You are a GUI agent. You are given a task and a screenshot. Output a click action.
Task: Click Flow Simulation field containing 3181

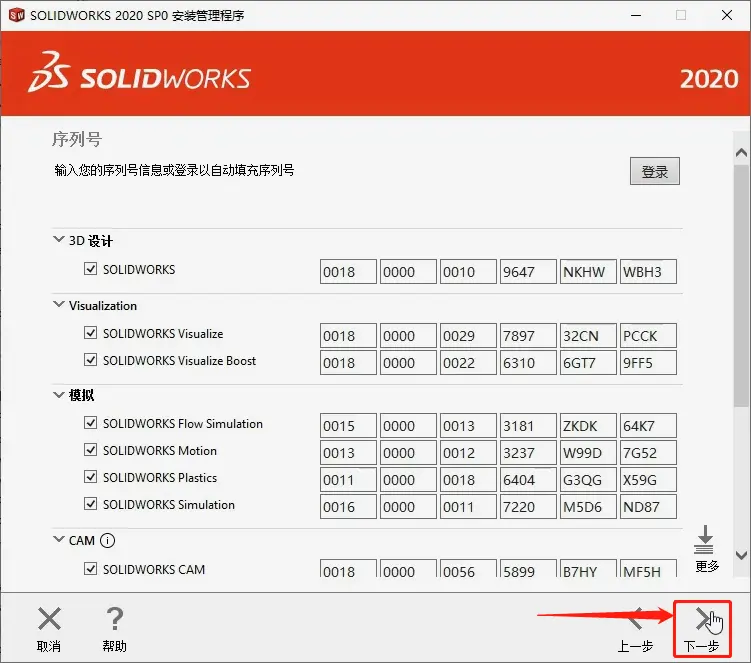click(x=528, y=425)
